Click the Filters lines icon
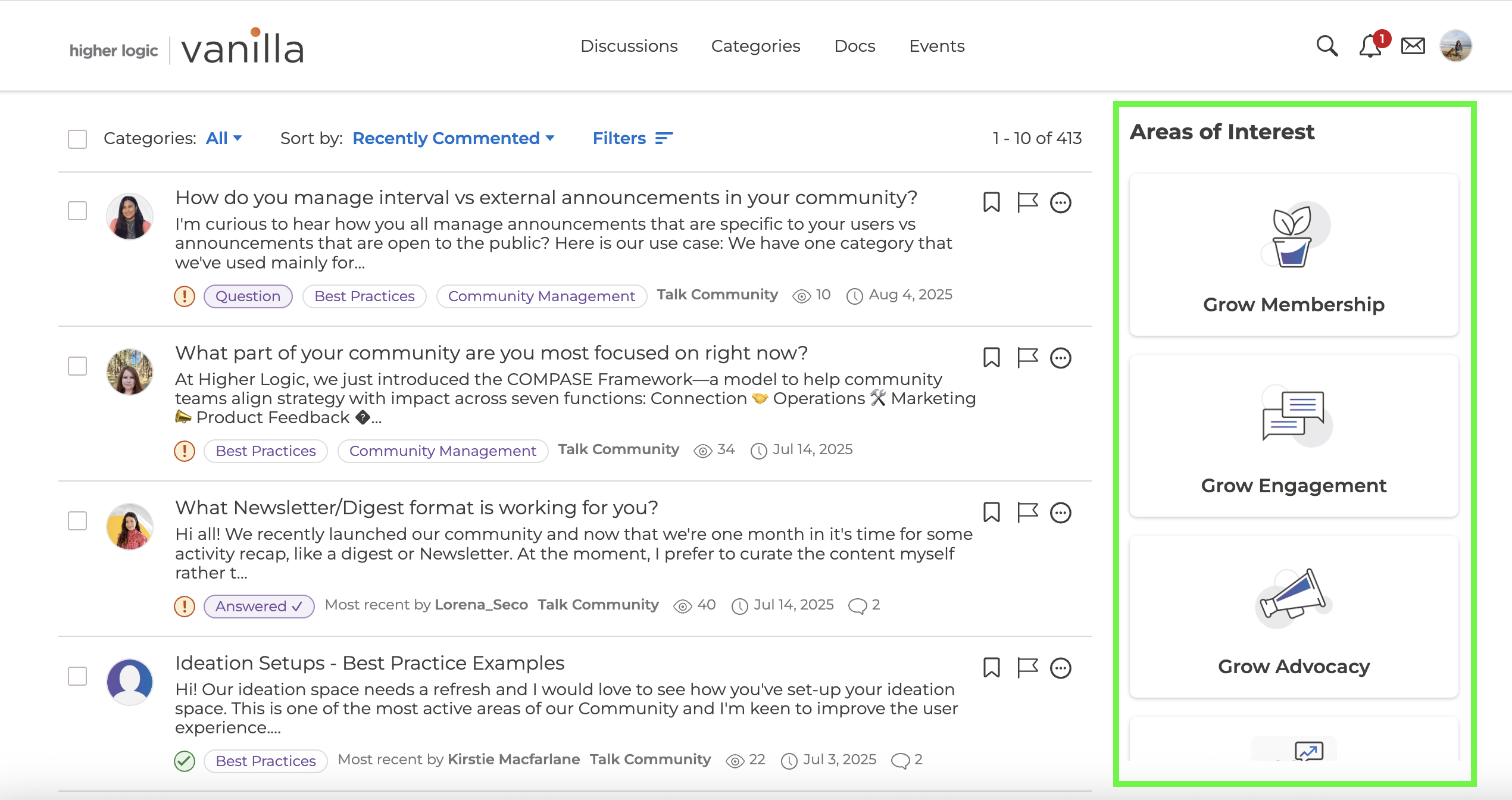The image size is (1512, 800). pyautogui.click(x=664, y=138)
